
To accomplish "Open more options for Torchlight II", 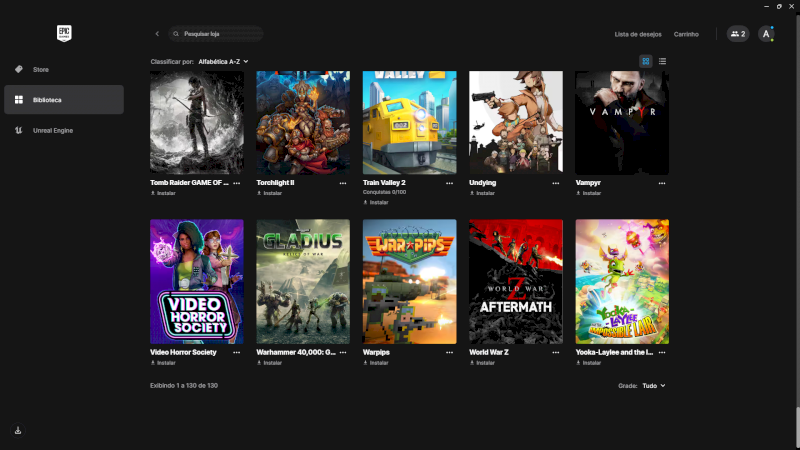I will [343, 183].
